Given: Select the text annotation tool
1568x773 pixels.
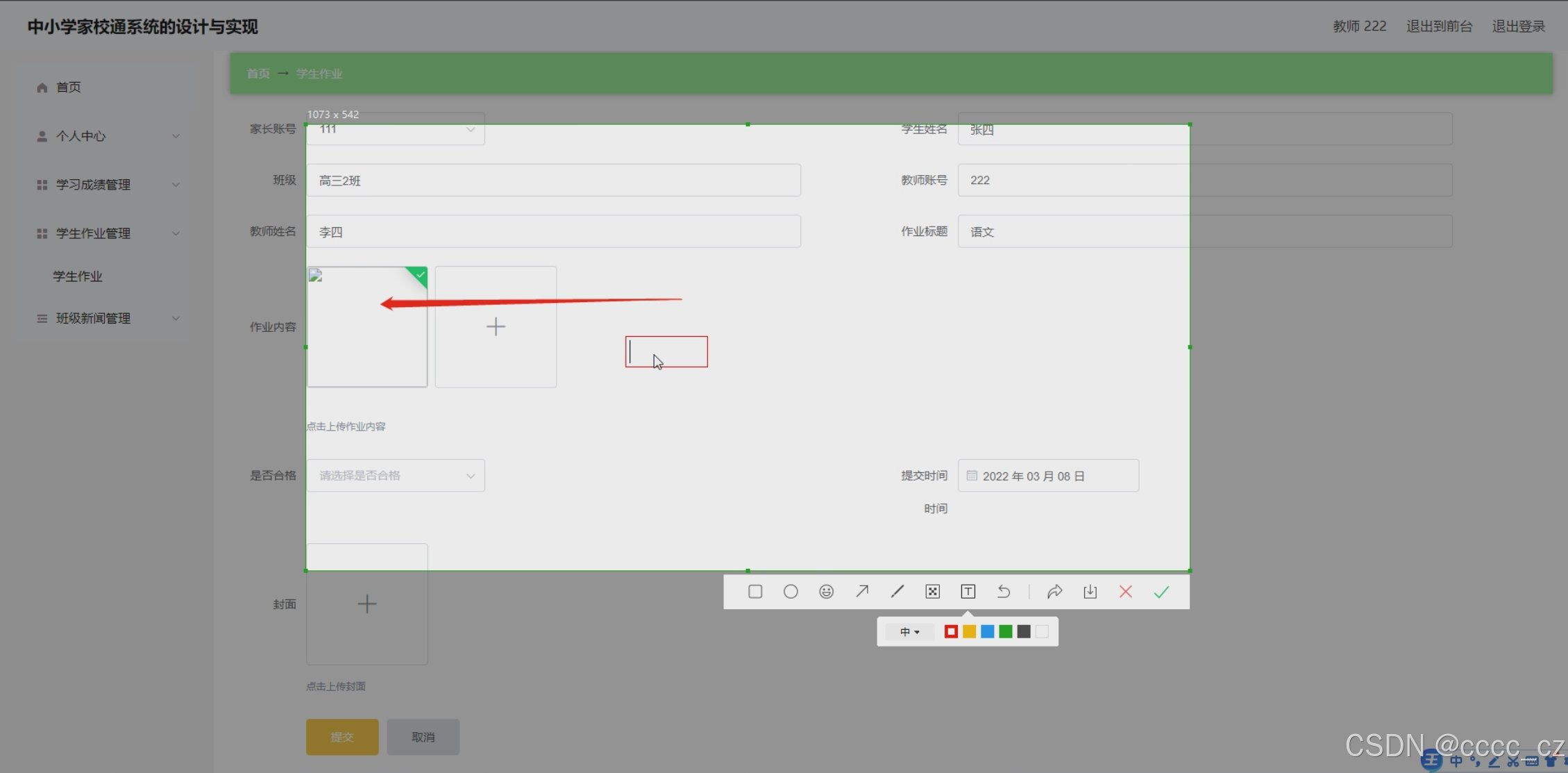Looking at the screenshot, I should [x=968, y=592].
